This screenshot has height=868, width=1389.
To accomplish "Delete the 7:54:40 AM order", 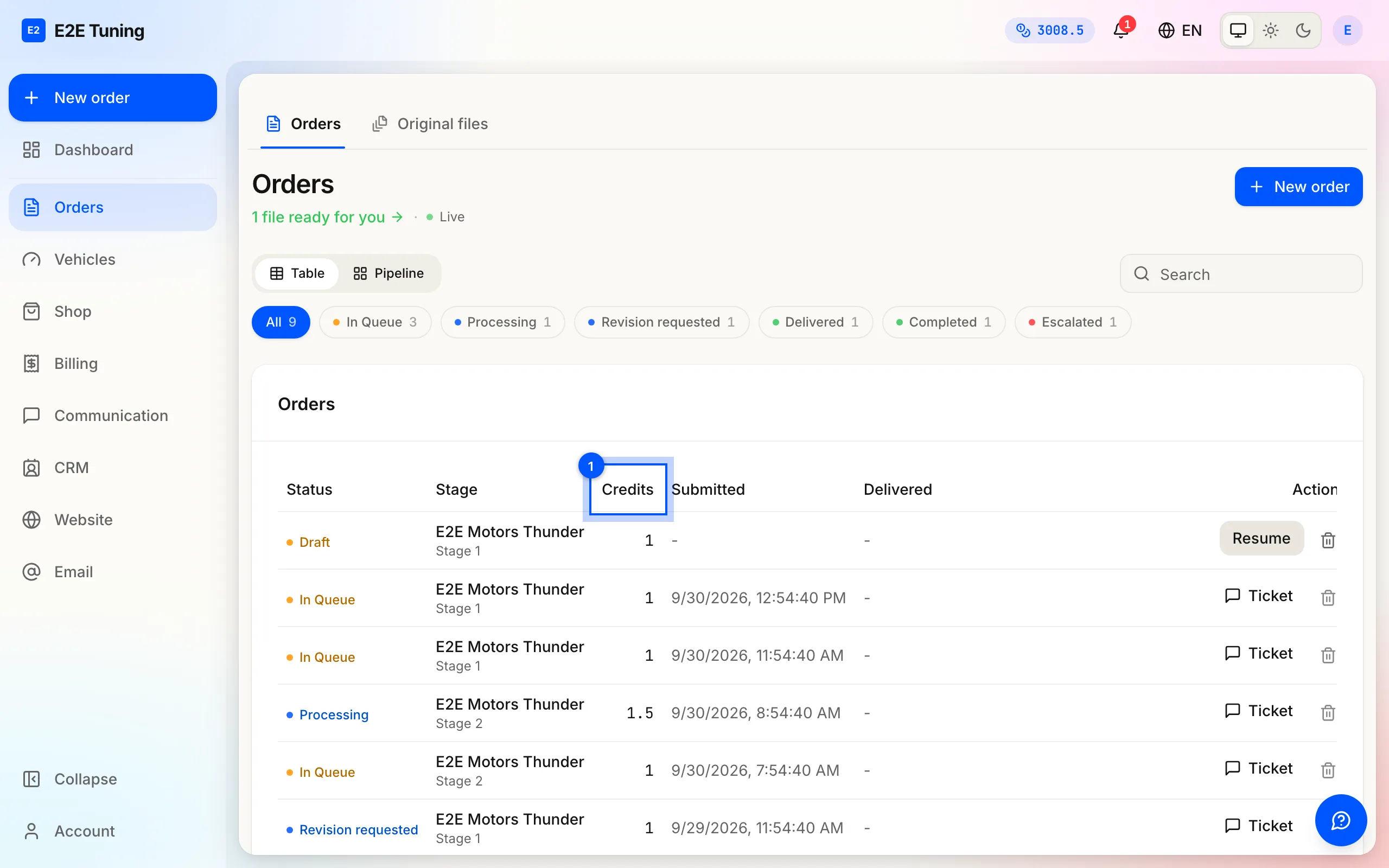I will (x=1328, y=770).
